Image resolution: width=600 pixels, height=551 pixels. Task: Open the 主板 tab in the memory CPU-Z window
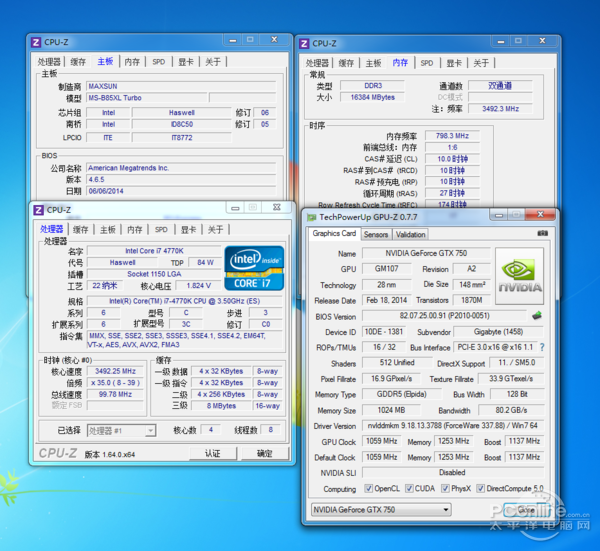coord(373,63)
